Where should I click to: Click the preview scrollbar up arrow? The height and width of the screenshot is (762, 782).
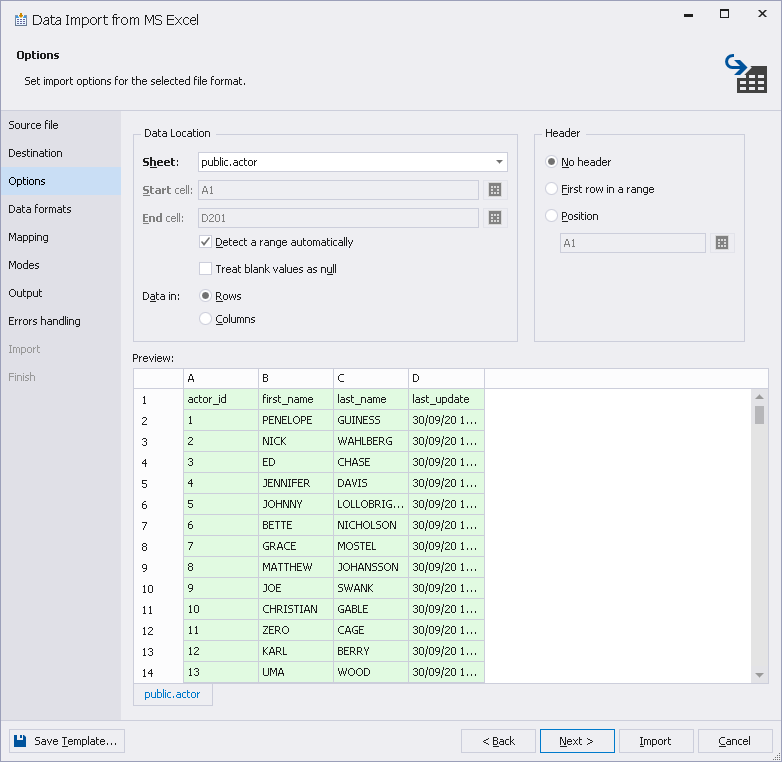(x=760, y=397)
